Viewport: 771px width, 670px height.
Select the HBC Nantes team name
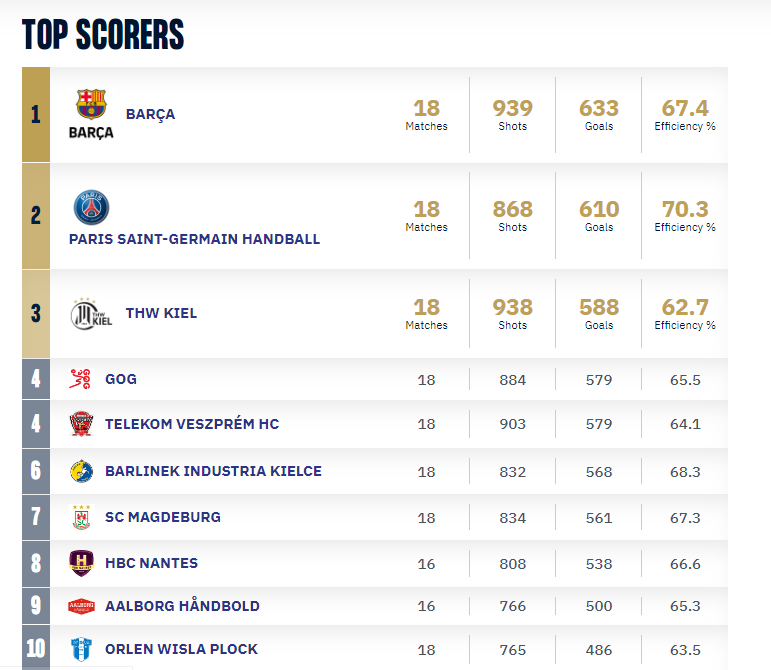click(x=151, y=563)
